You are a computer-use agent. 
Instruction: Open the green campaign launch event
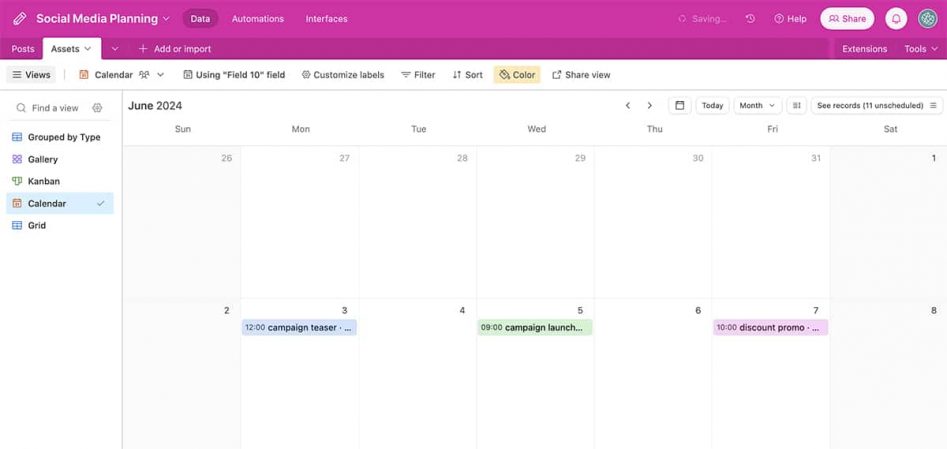point(535,328)
